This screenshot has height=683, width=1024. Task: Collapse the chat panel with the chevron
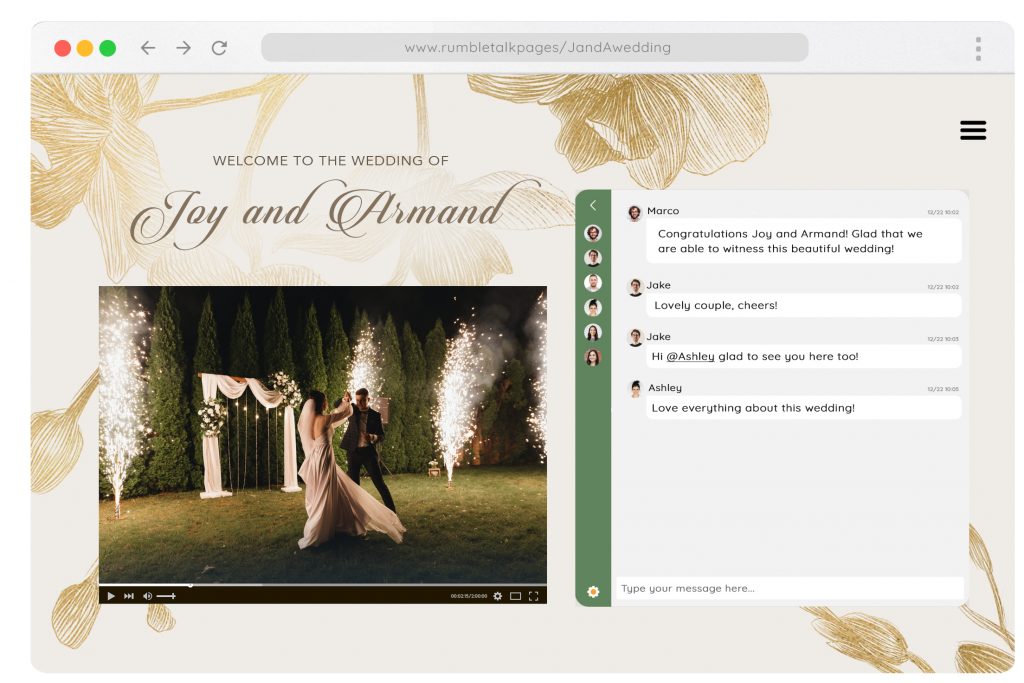point(593,204)
